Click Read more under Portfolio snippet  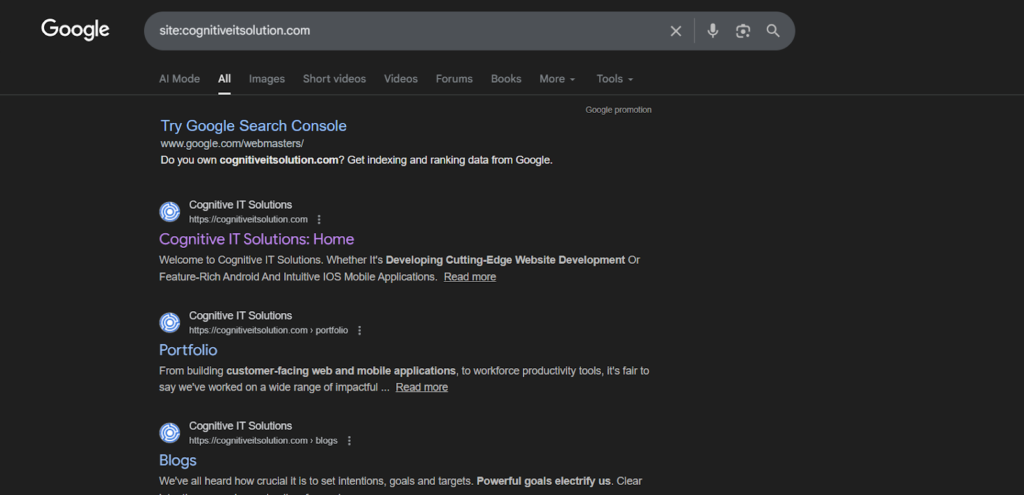click(x=421, y=387)
